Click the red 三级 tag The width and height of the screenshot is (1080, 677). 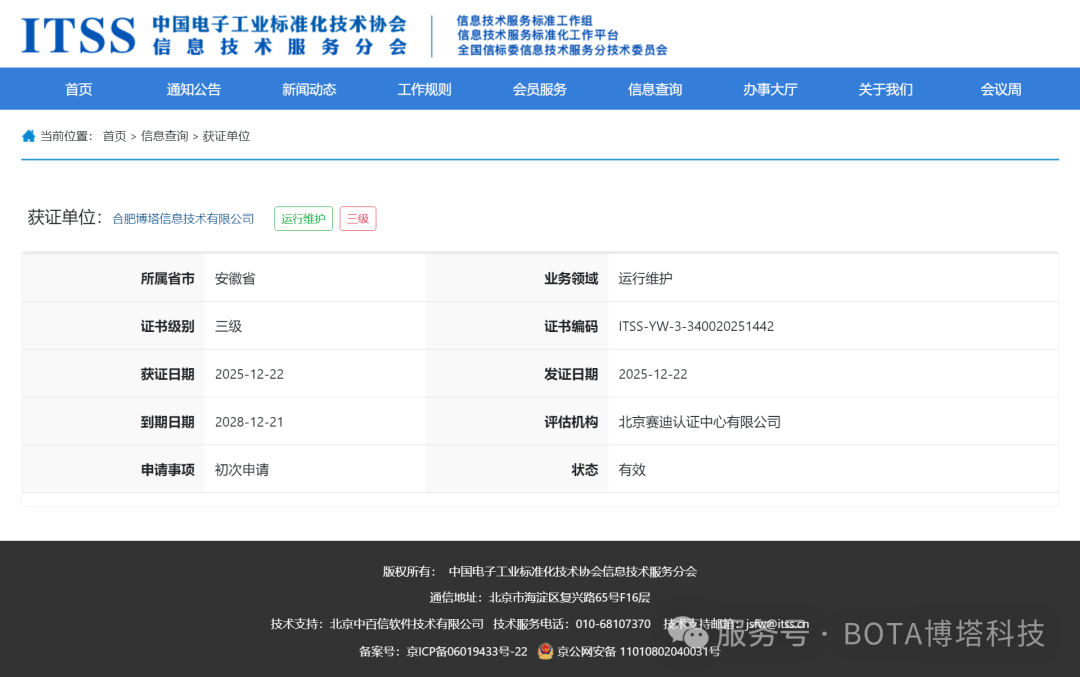[358, 219]
